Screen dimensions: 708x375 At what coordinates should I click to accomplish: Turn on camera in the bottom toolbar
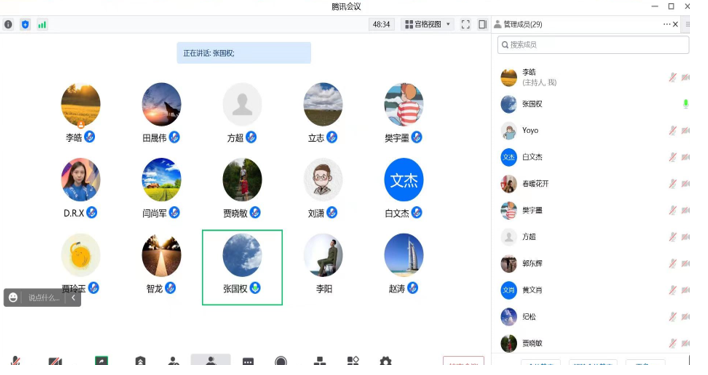[x=55, y=361]
